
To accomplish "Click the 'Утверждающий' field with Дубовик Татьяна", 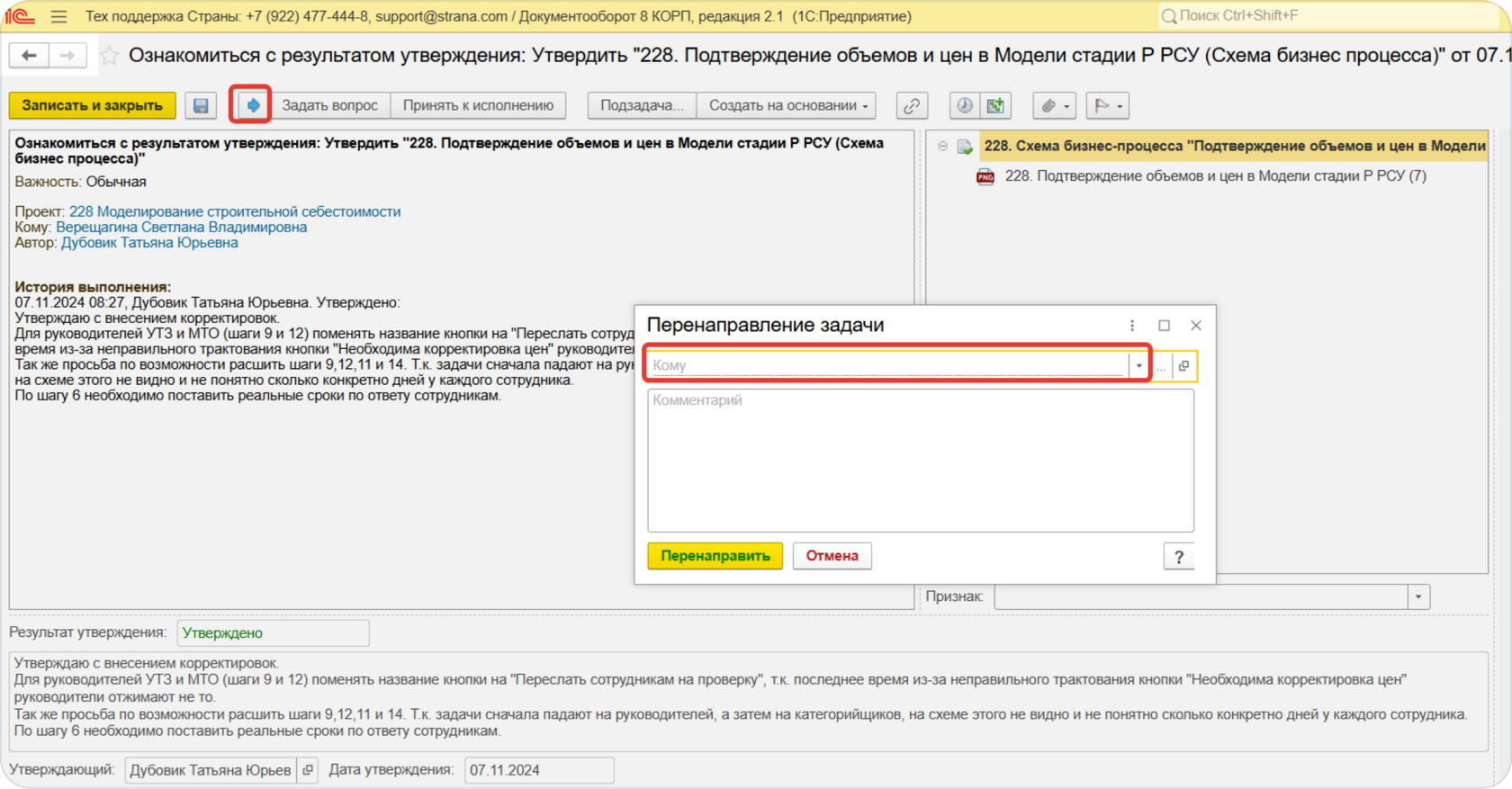I will coord(211,770).
